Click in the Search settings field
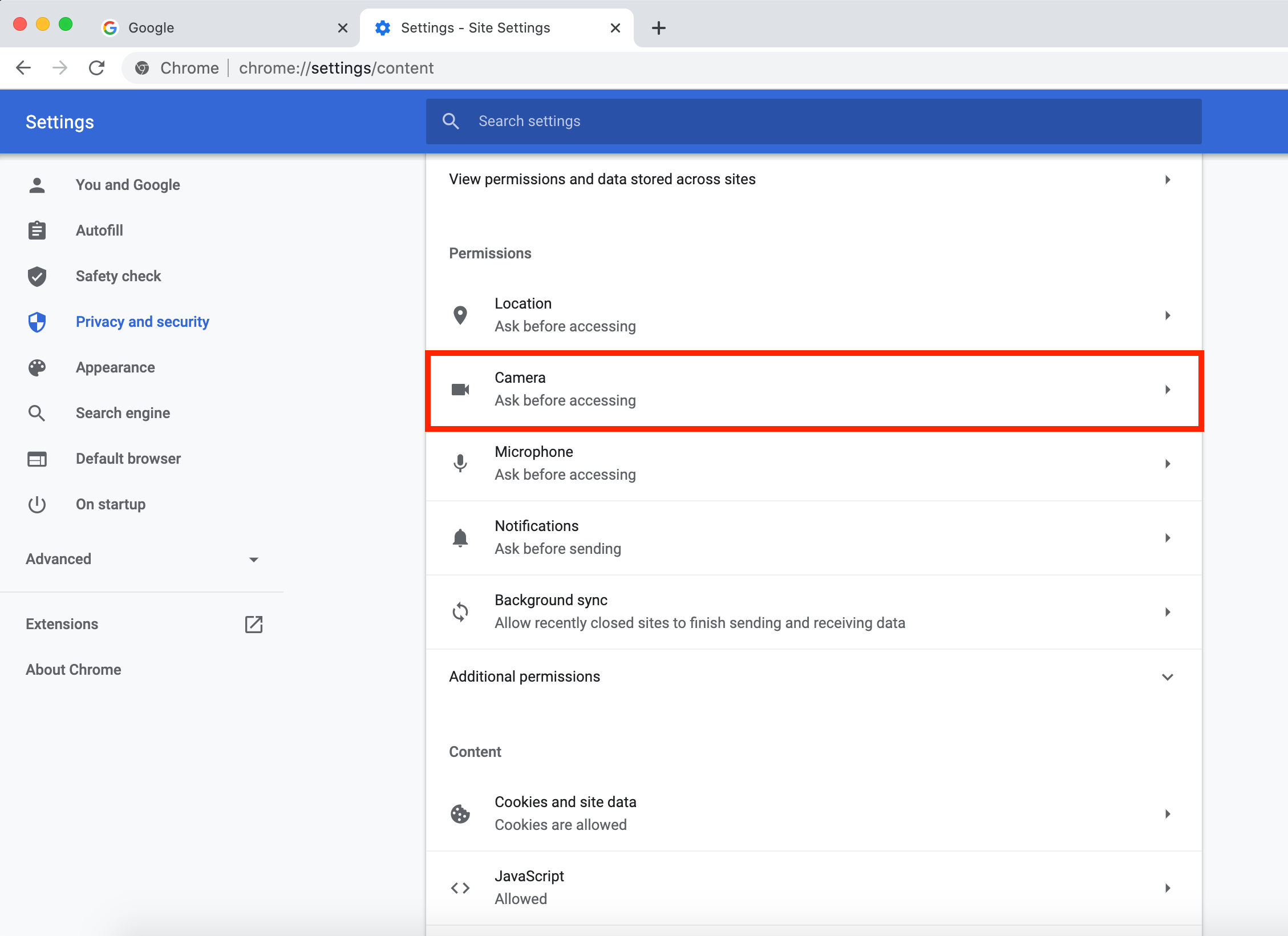This screenshot has height=936, width=1288. [813, 121]
